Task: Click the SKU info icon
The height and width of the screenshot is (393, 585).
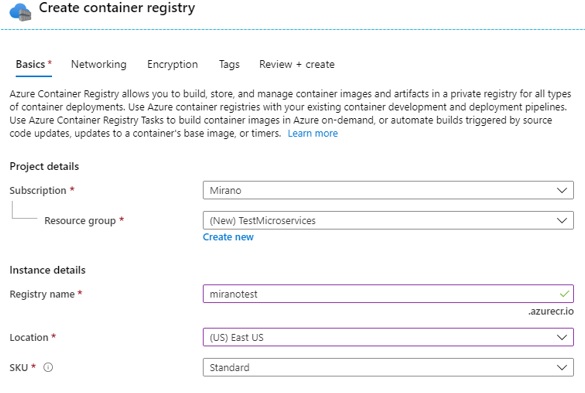Action: tap(48, 367)
